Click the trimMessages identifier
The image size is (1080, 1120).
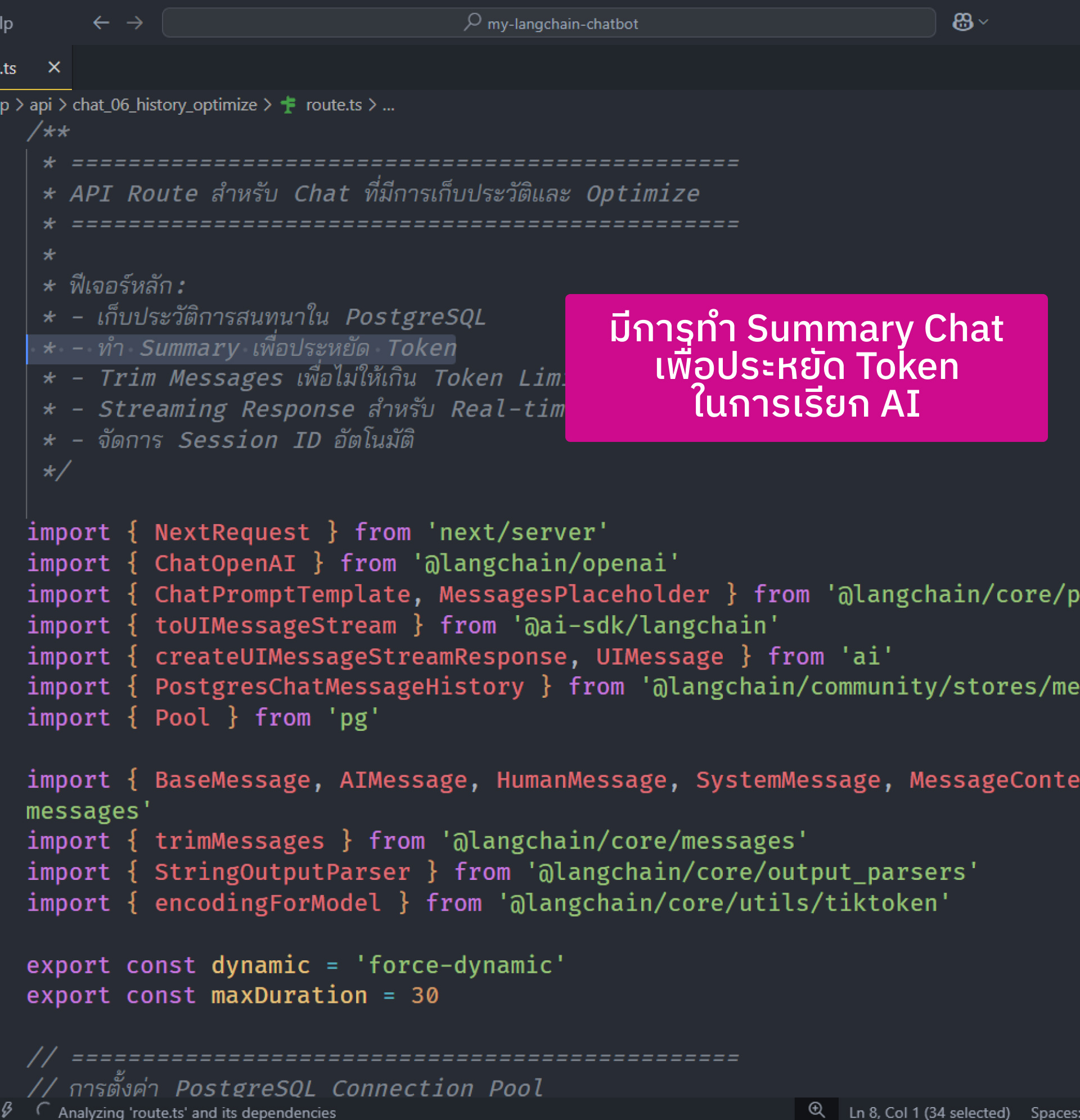[x=240, y=841]
